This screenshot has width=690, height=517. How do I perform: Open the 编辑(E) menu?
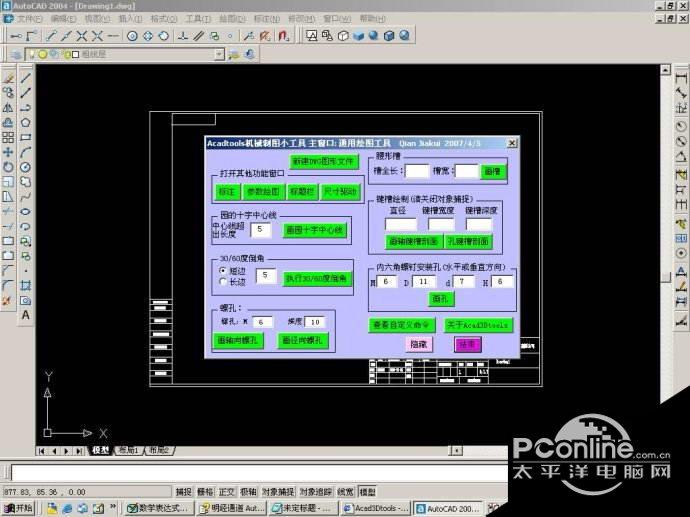point(63,18)
